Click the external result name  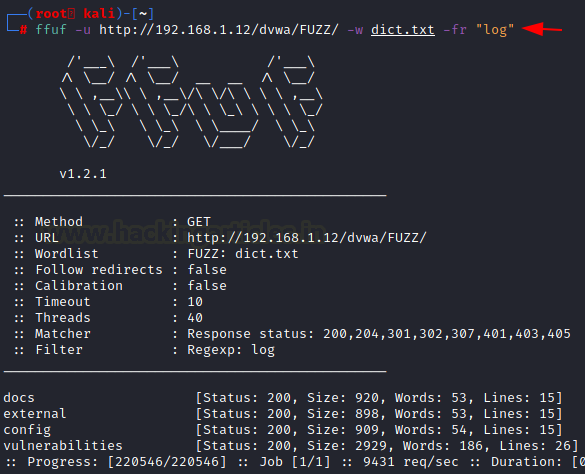(x=35, y=414)
